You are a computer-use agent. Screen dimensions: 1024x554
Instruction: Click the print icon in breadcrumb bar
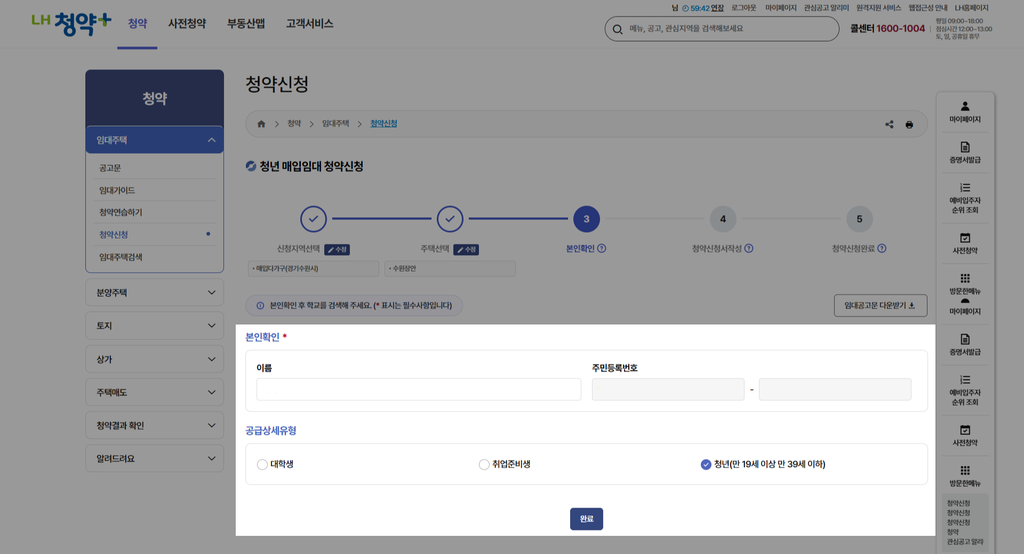click(x=909, y=124)
